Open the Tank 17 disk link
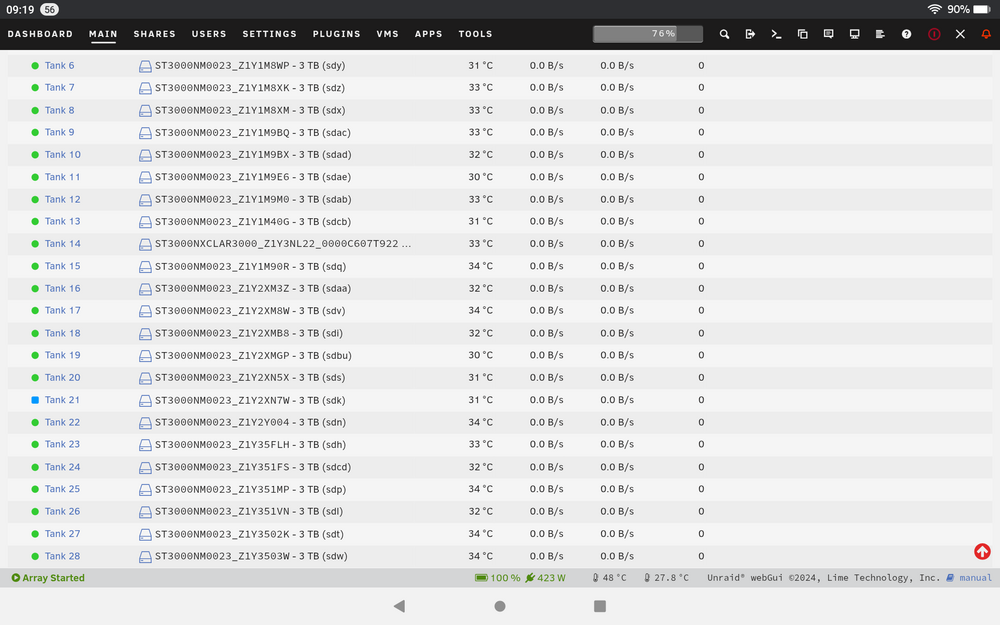The width and height of the screenshot is (1000, 625). pos(62,311)
